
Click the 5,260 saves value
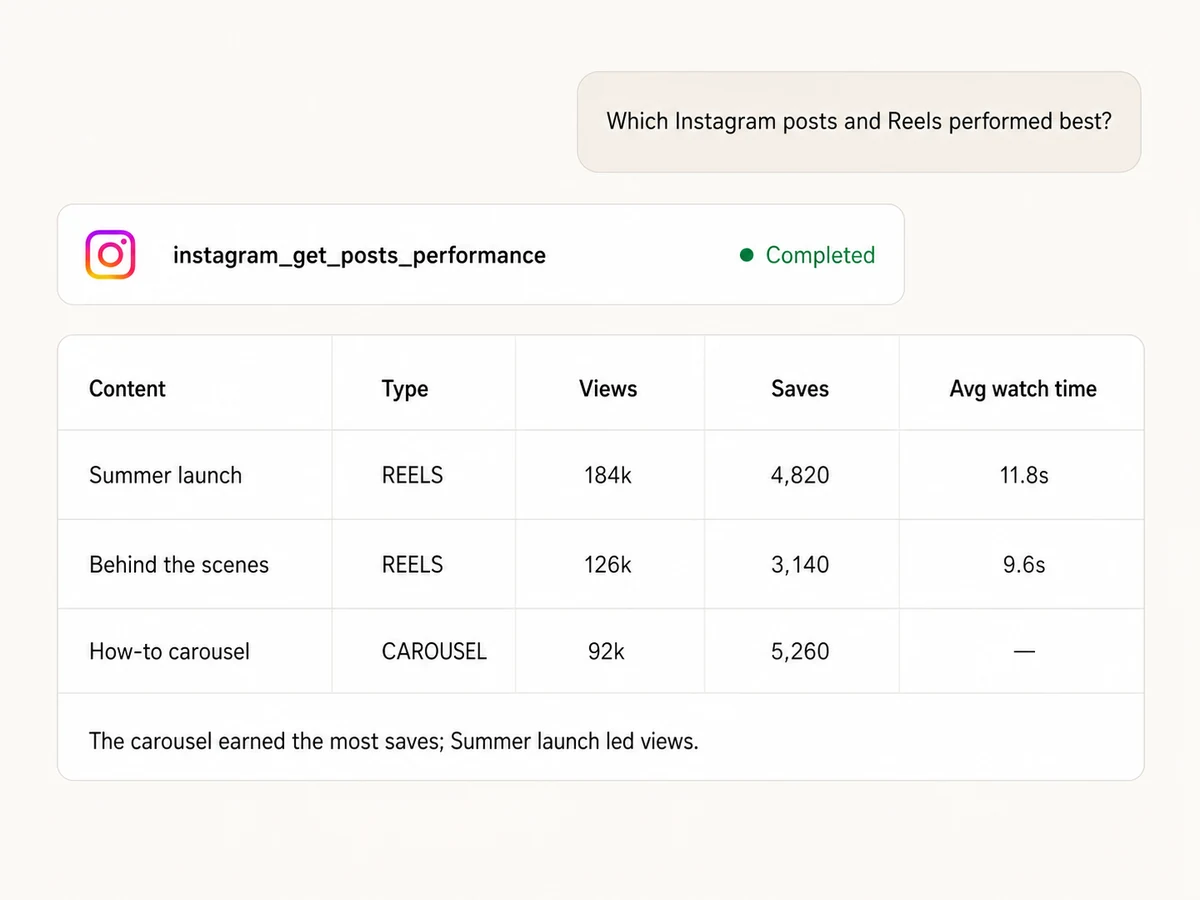tap(800, 652)
